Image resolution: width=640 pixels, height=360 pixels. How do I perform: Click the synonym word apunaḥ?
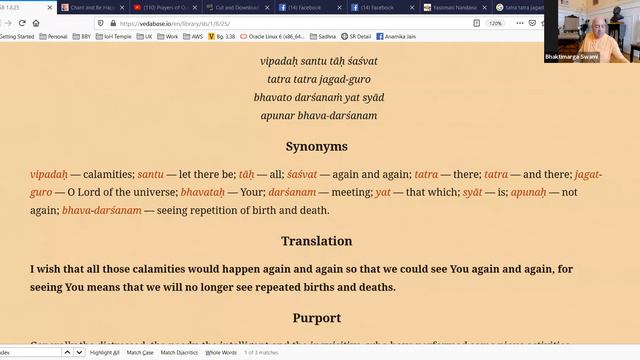pos(528,192)
